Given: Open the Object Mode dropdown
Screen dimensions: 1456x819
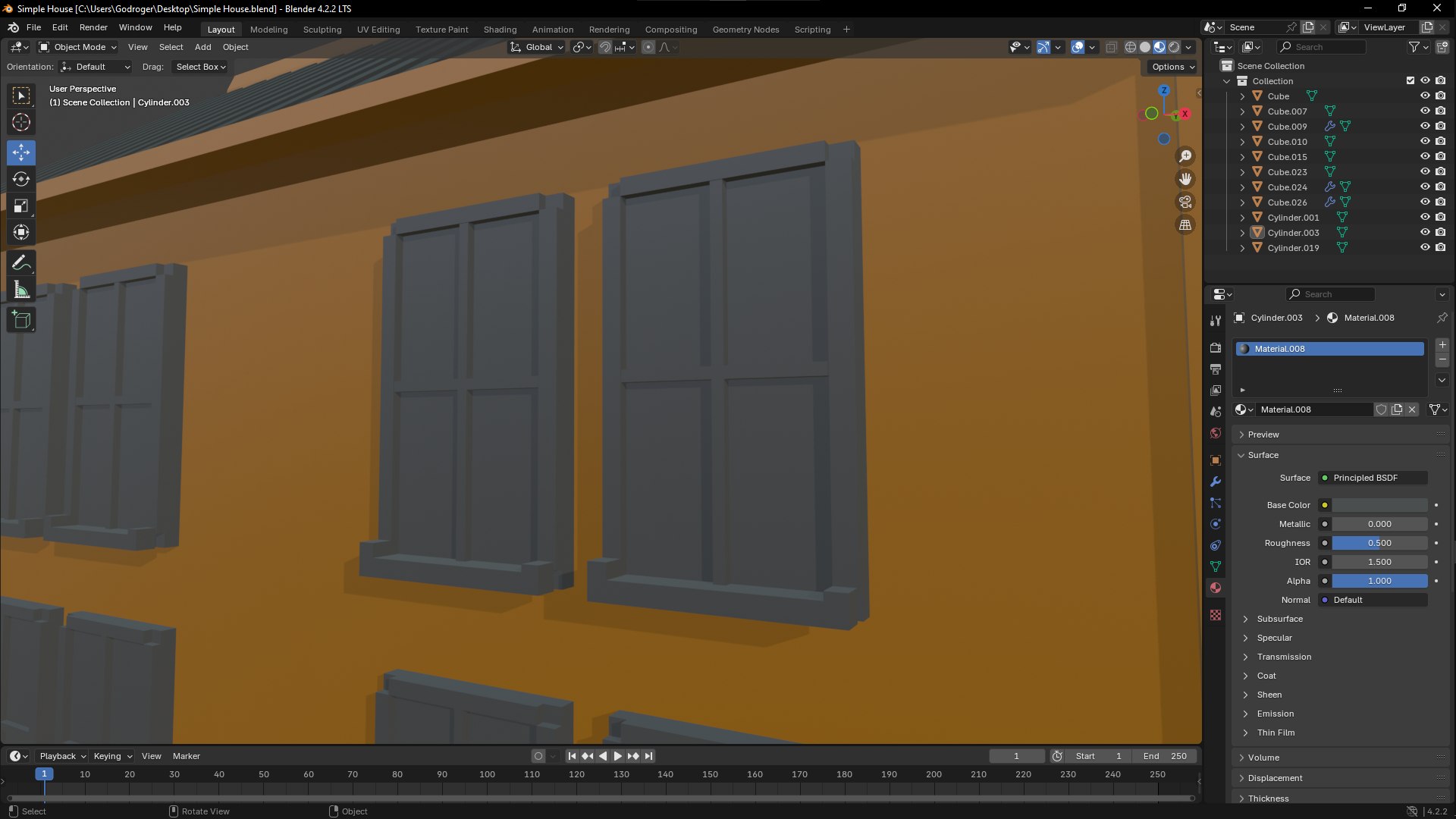Looking at the screenshot, I should pos(77,47).
